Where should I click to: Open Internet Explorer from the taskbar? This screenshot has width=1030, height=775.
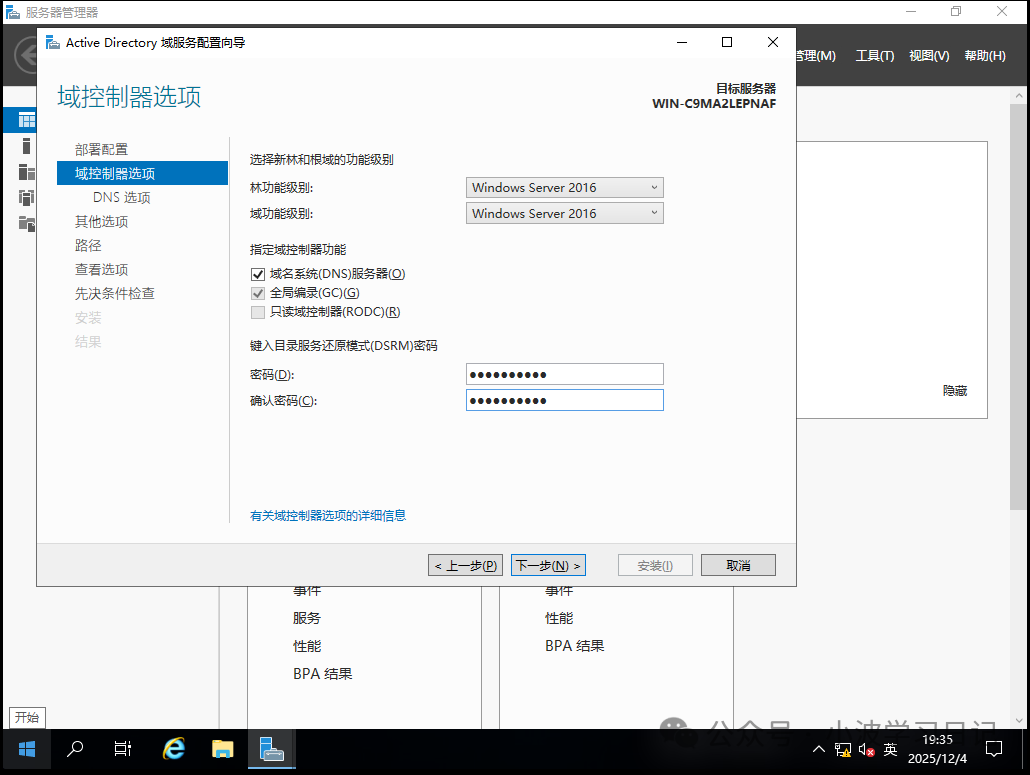pos(173,748)
